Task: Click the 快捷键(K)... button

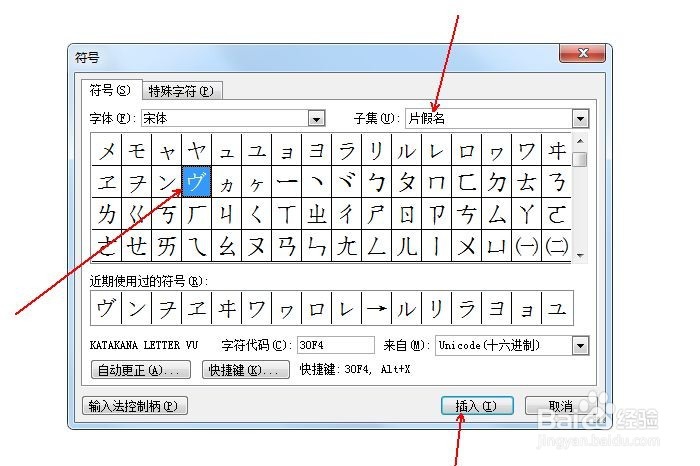Action: (x=246, y=370)
